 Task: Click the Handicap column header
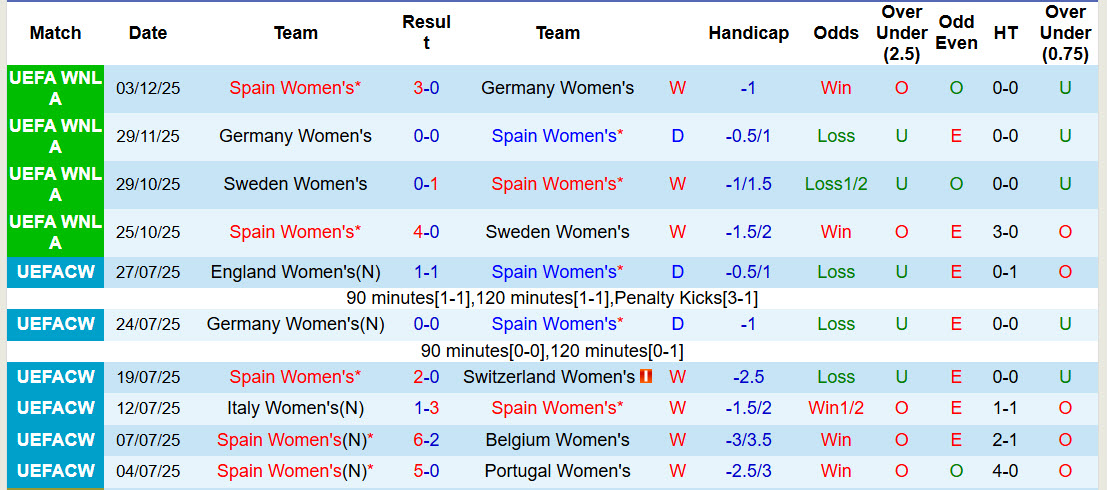(748, 33)
